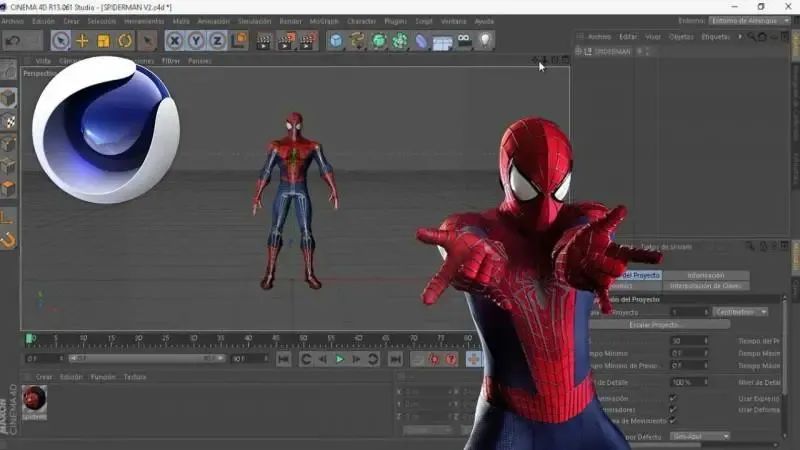Open the Character menu
This screenshot has height=450, width=800.
(x=361, y=21)
